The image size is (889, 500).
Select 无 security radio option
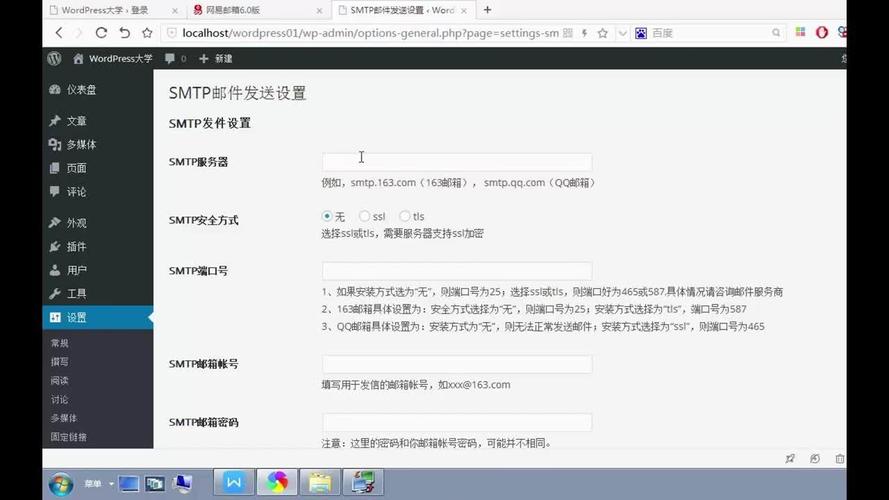pyautogui.click(x=327, y=216)
